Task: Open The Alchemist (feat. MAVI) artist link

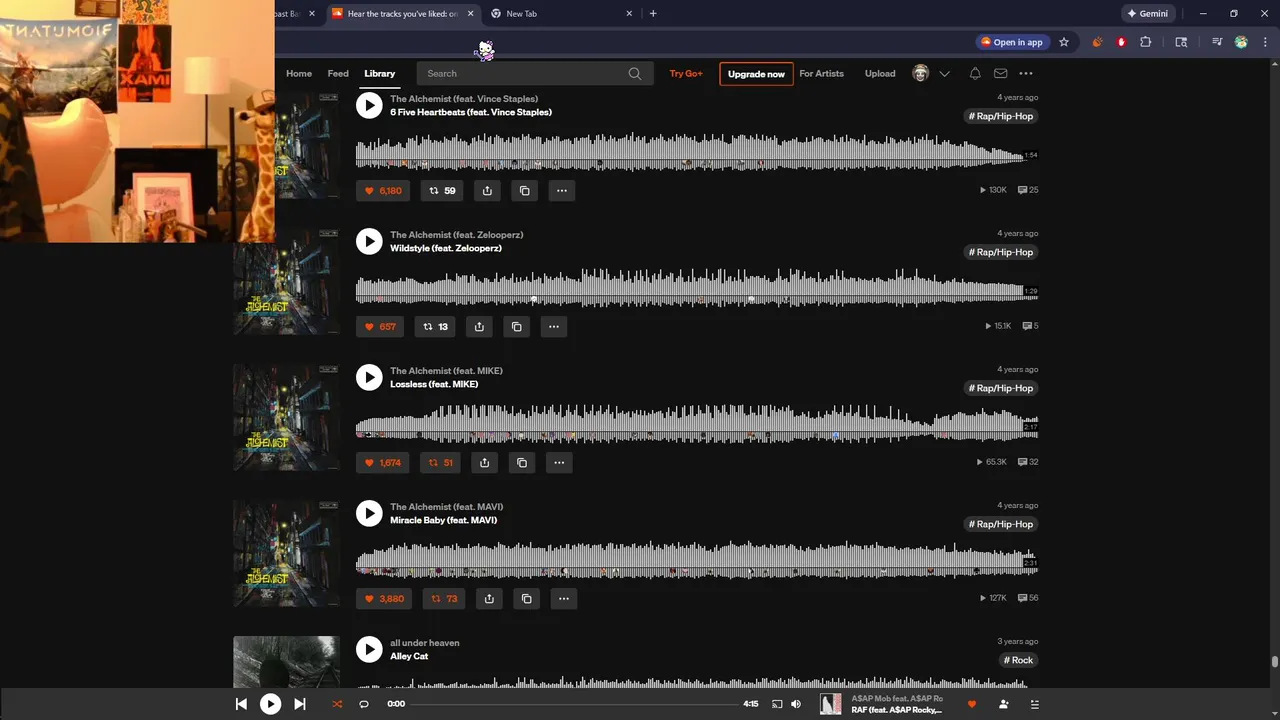Action: click(x=446, y=507)
